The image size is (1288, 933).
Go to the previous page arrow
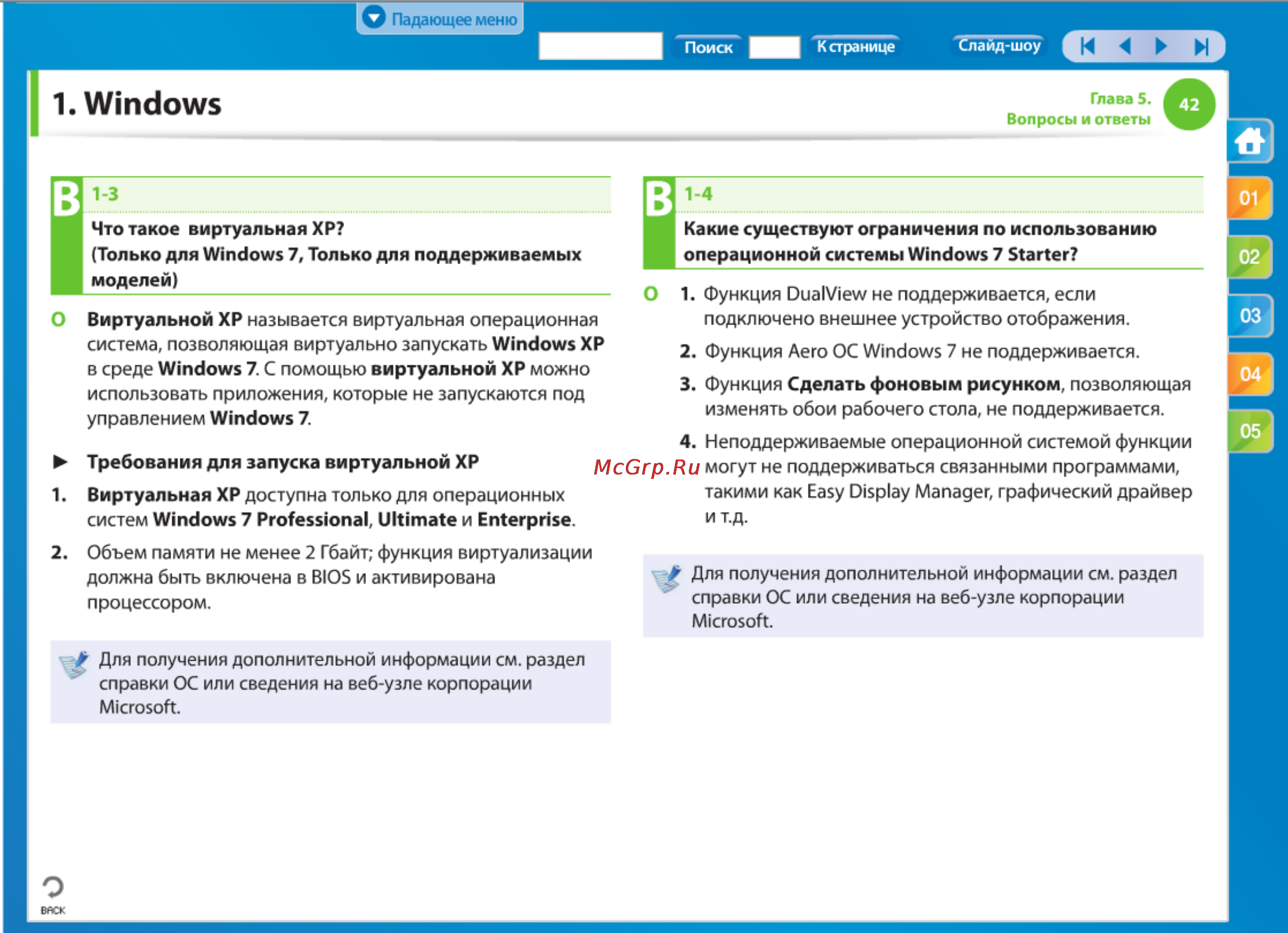(1124, 46)
